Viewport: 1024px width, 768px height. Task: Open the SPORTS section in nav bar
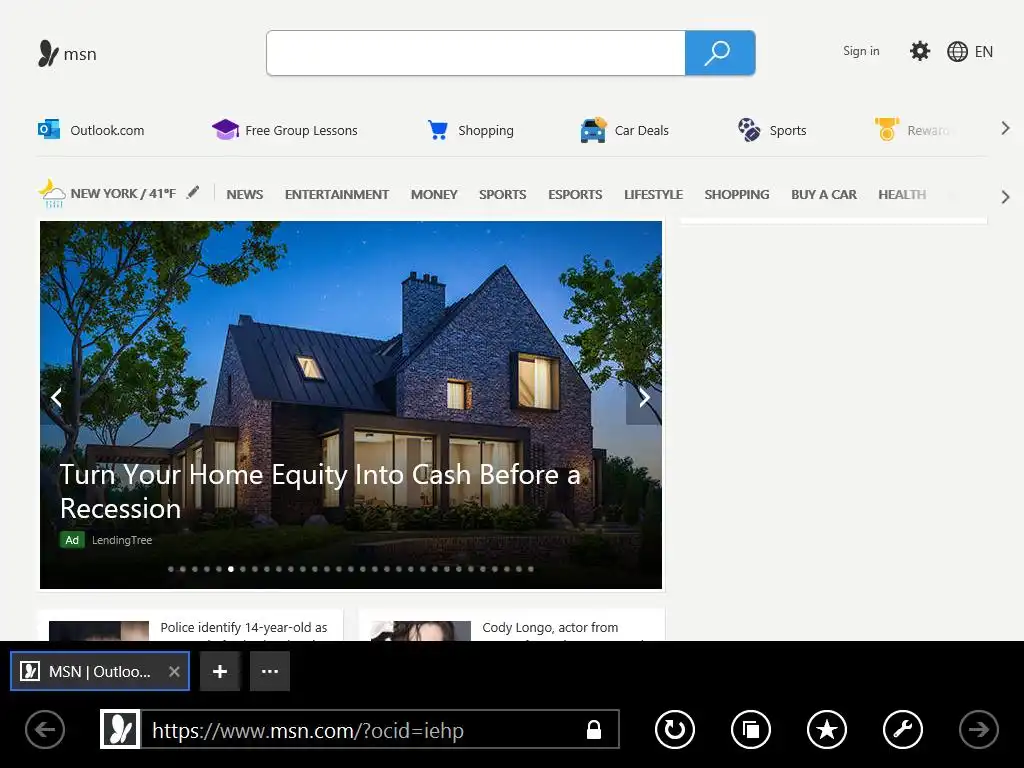(502, 195)
